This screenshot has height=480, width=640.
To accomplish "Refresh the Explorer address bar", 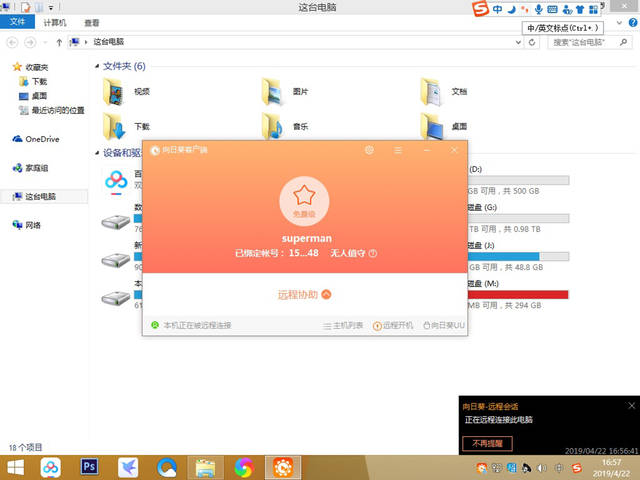I will click(532, 42).
